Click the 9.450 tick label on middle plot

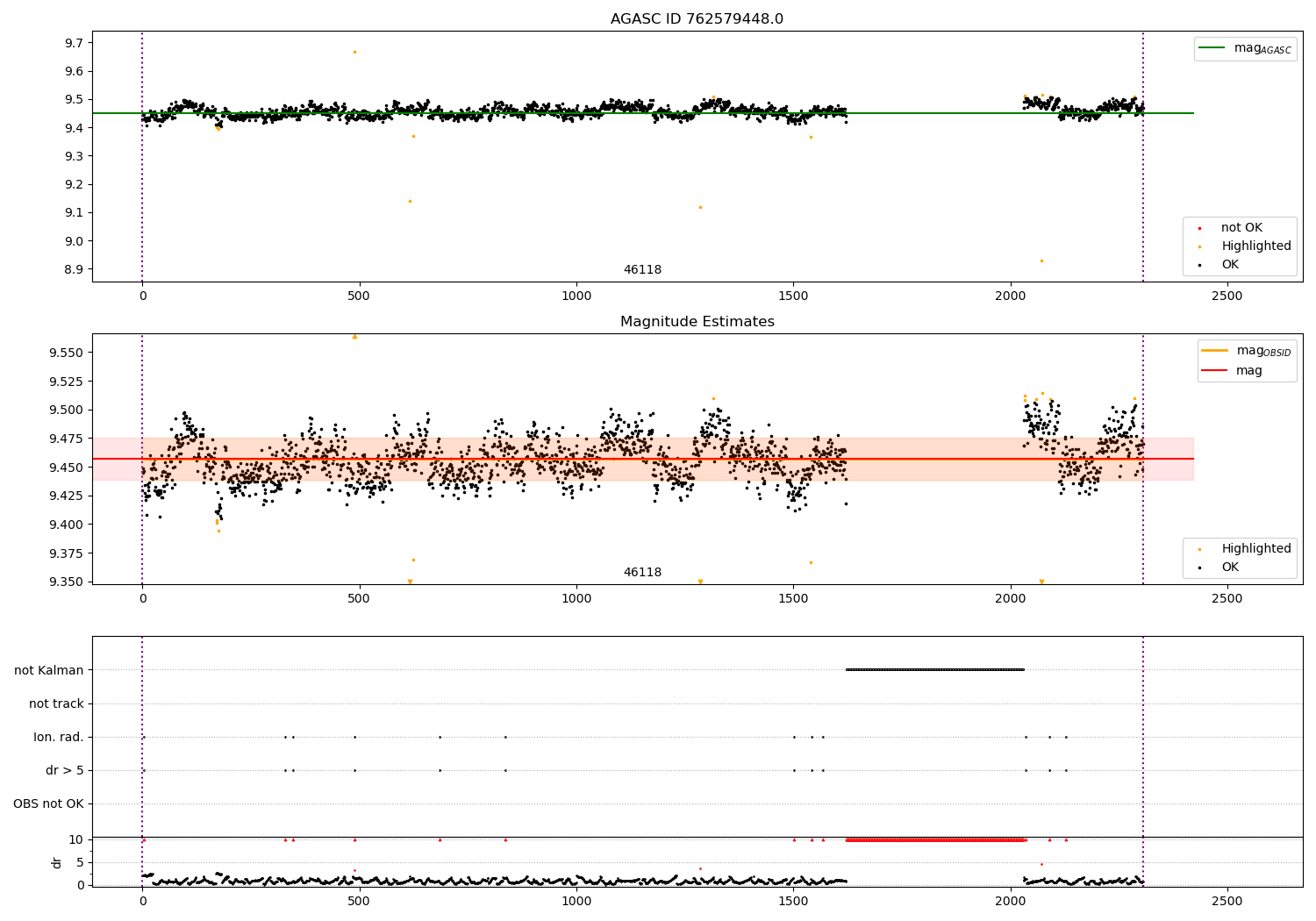(x=67, y=468)
